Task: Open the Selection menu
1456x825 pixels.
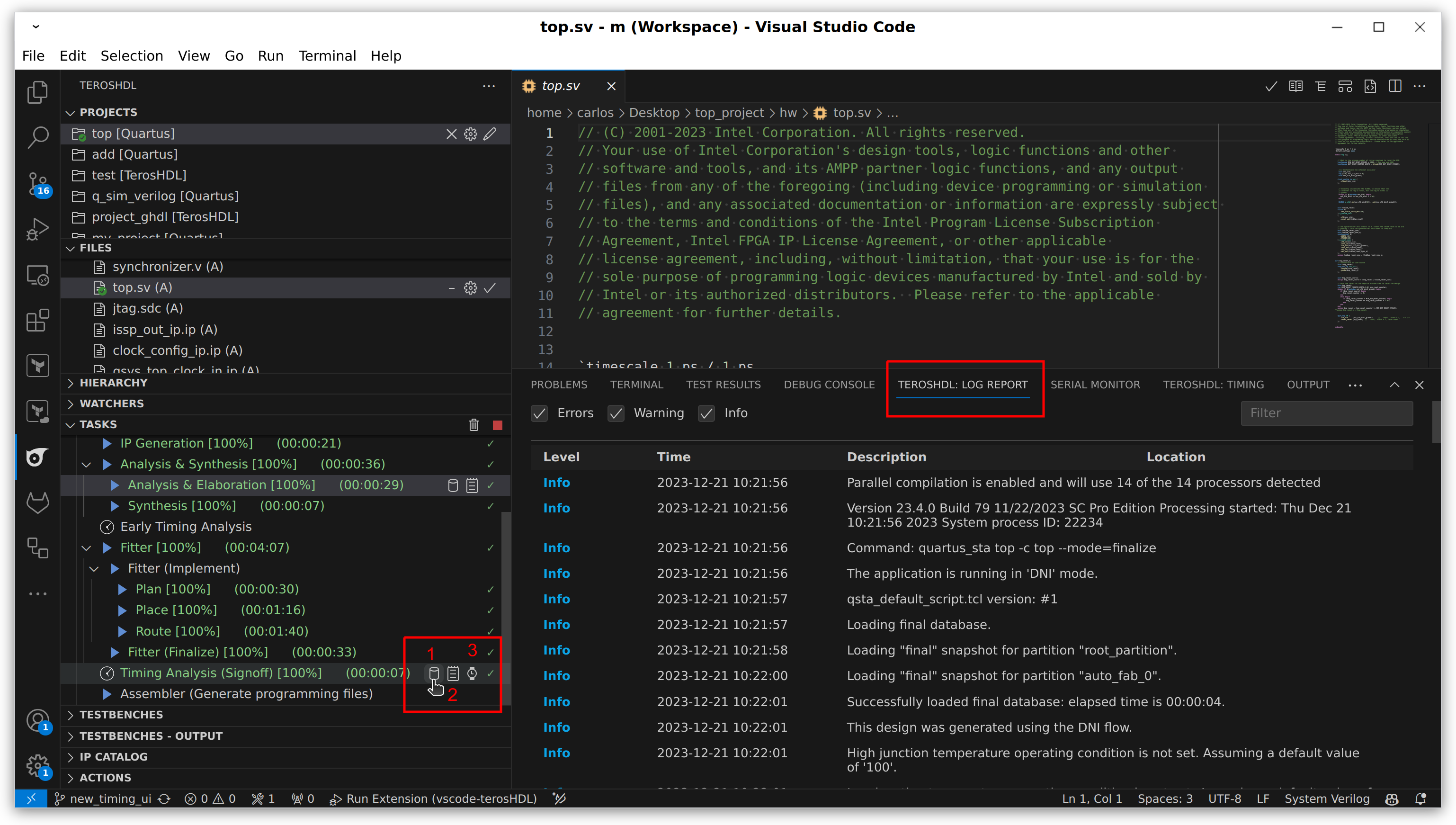Action: coord(131,55)
